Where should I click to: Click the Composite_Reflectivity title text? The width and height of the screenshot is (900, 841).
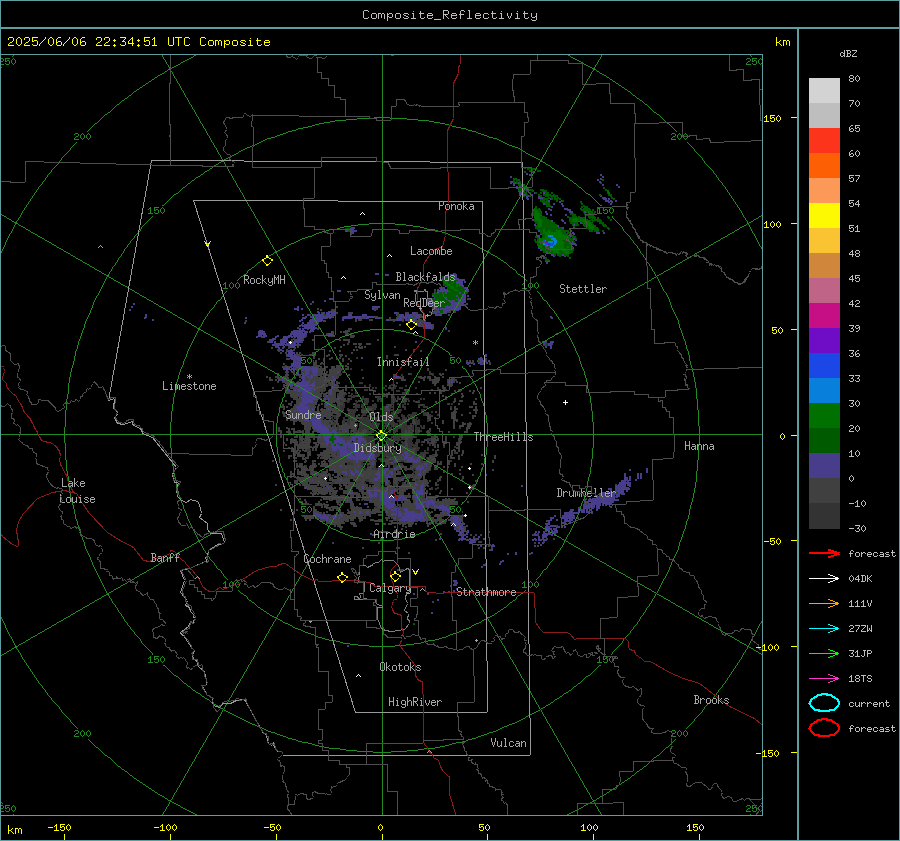450,15
